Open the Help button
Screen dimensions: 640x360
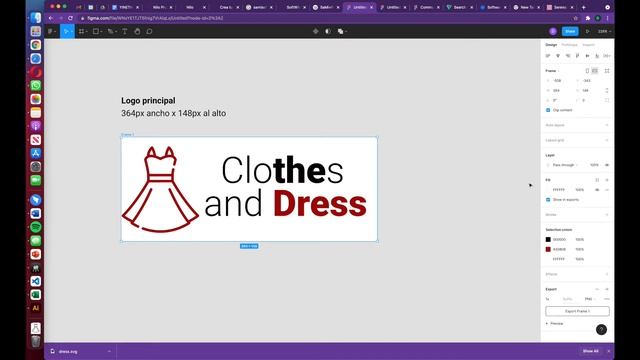click(x=601, y=329)
